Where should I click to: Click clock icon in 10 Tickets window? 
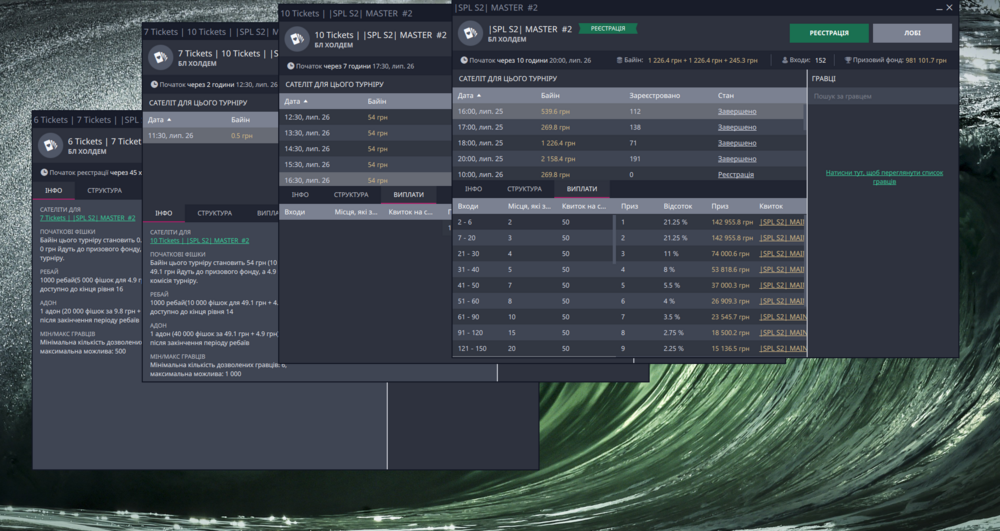[290, 66]
